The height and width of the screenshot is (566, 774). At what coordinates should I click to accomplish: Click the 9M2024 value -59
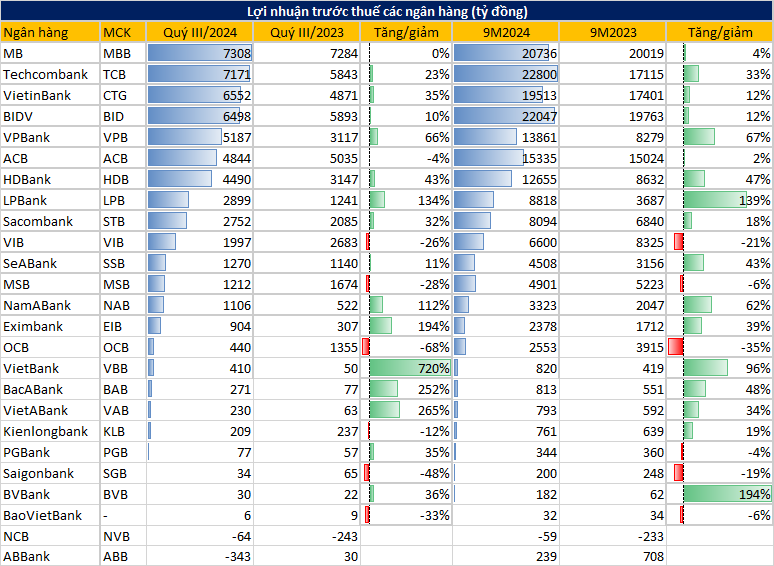coord(506,536)
